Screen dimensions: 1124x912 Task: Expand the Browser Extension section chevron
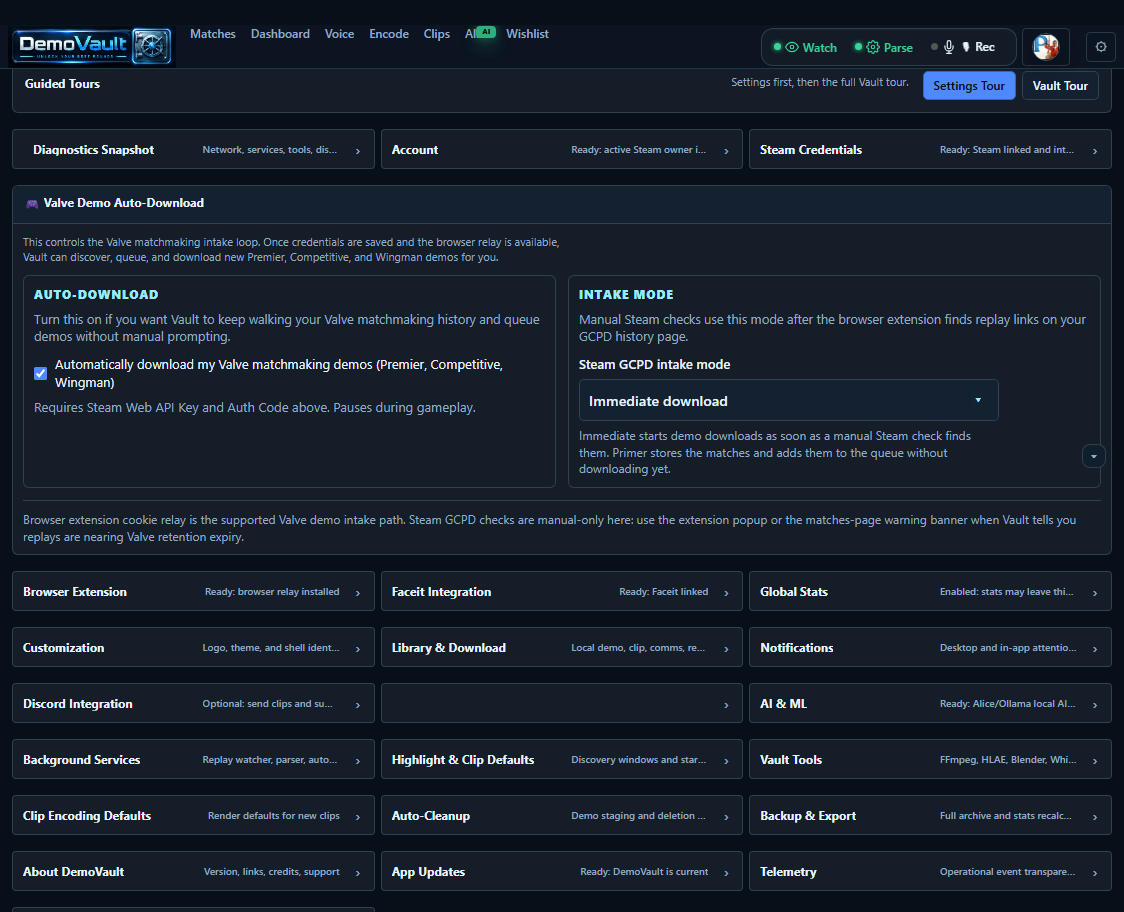coord(358,593)
